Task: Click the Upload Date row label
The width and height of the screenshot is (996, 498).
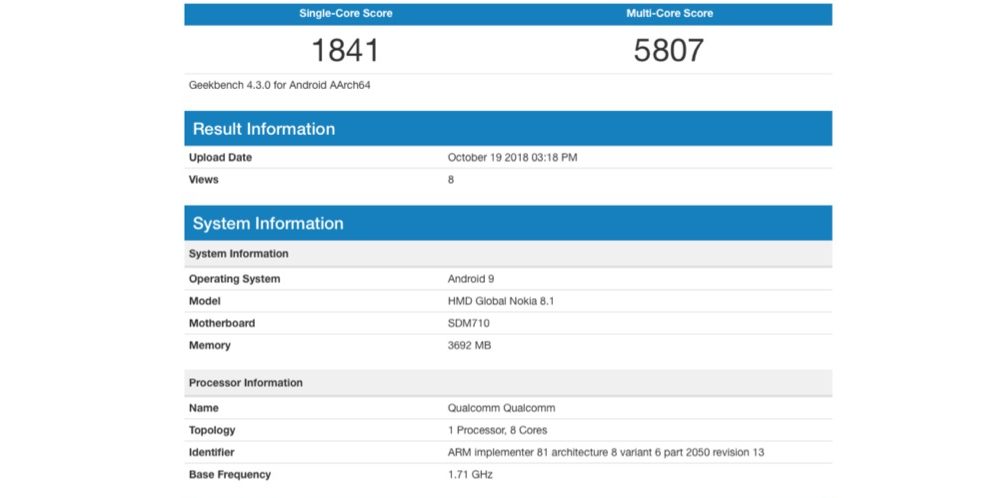Action: pos(220,157)
